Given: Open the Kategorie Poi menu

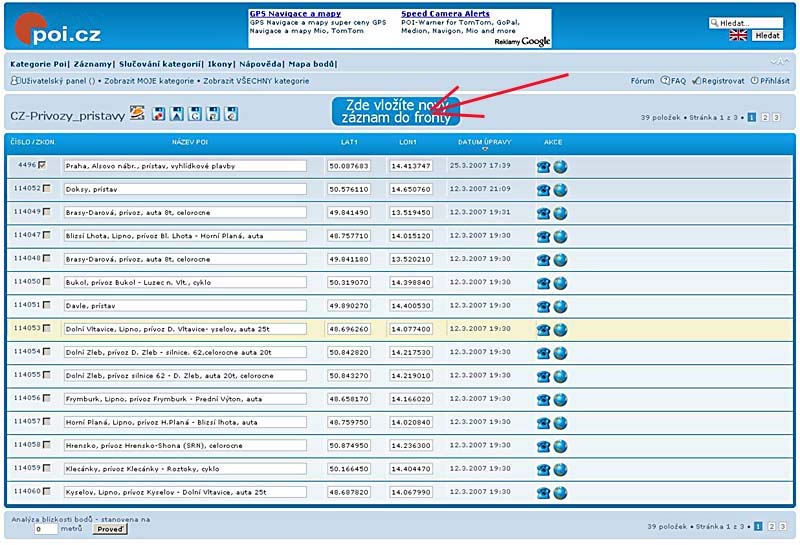Looking at the screenshot, I should pyautogui.click(x=38, y=64).
